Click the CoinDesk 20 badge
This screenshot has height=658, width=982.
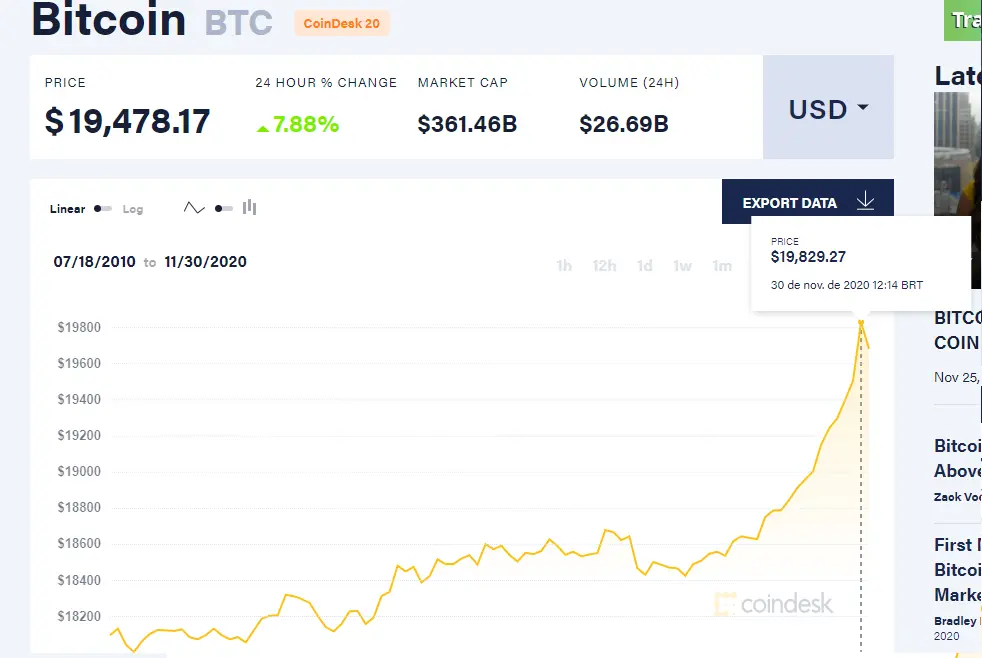coord(342,23)
